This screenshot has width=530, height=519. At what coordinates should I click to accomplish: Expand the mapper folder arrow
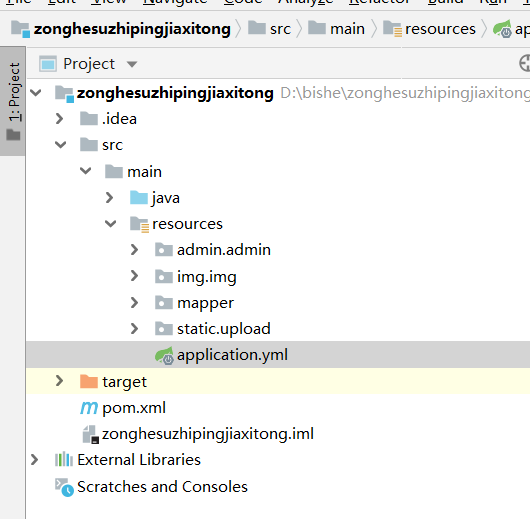[135, 302]
